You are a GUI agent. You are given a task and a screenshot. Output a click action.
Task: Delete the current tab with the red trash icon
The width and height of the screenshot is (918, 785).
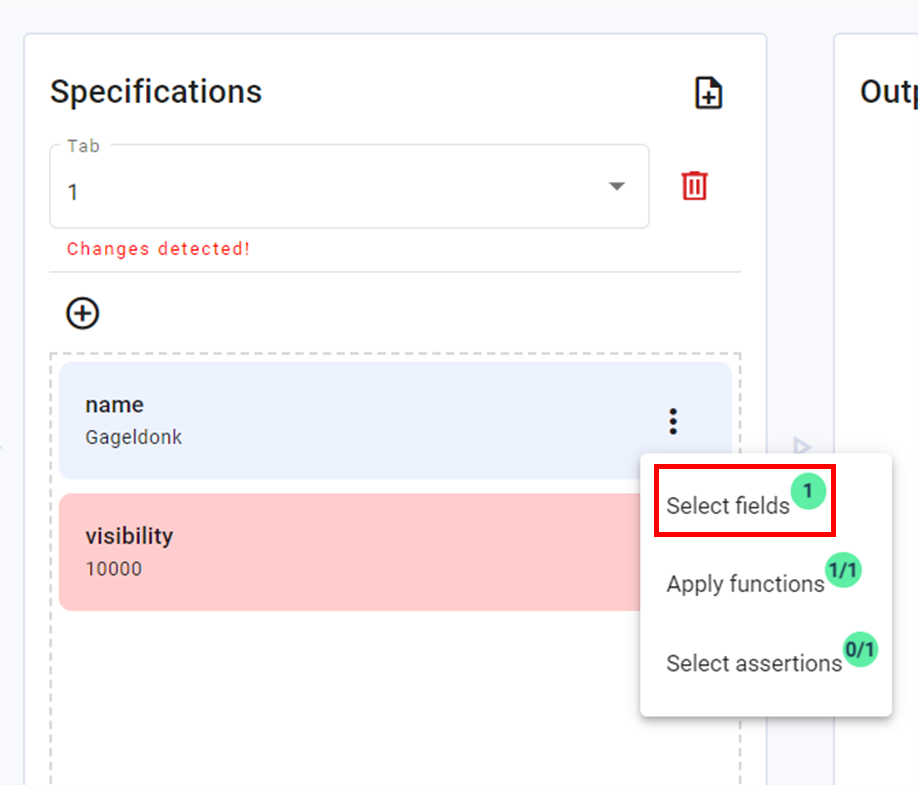(694, 186)
